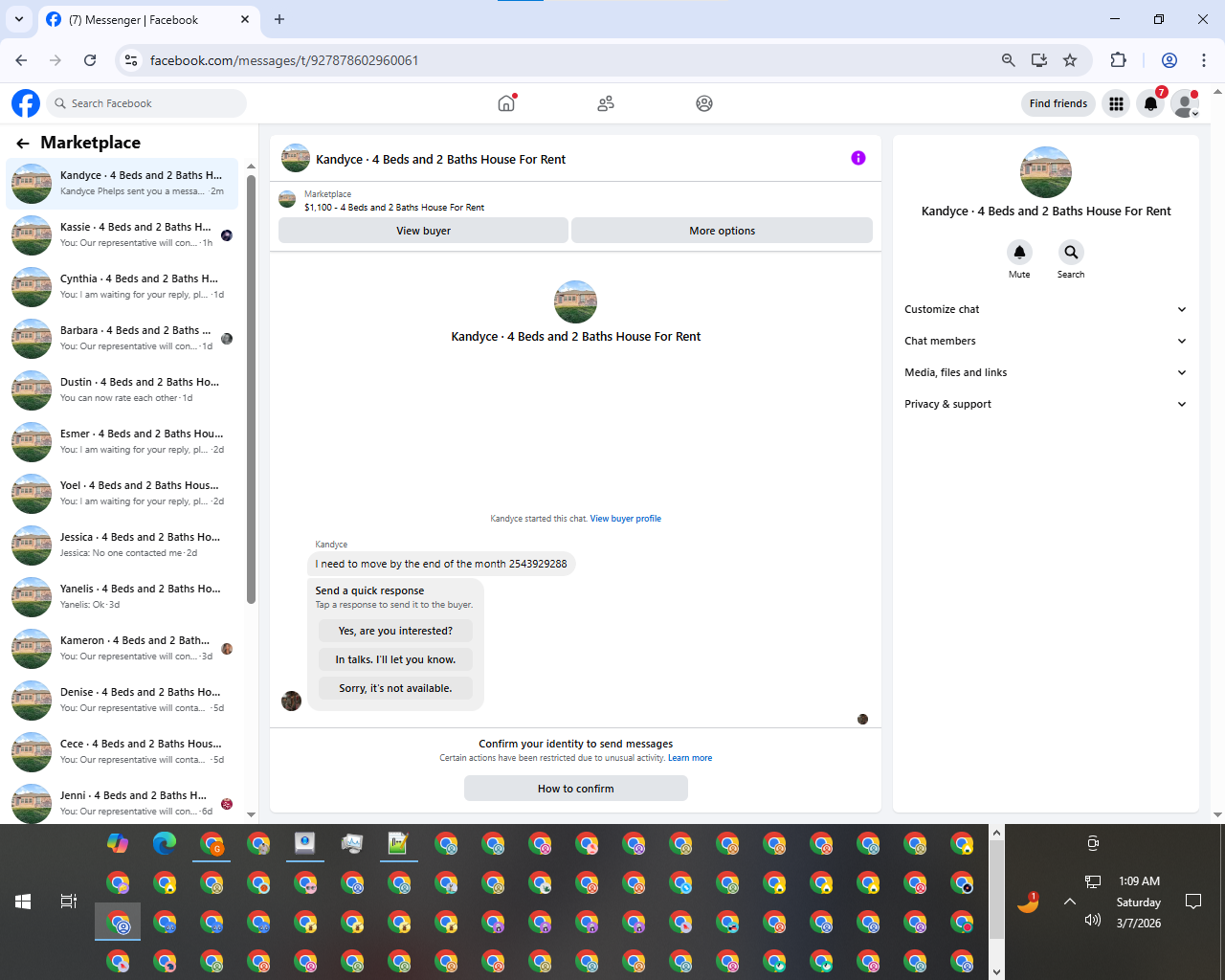Open the Jessica conversation
The image size is (1225, 980).
[x=122, y=545]
